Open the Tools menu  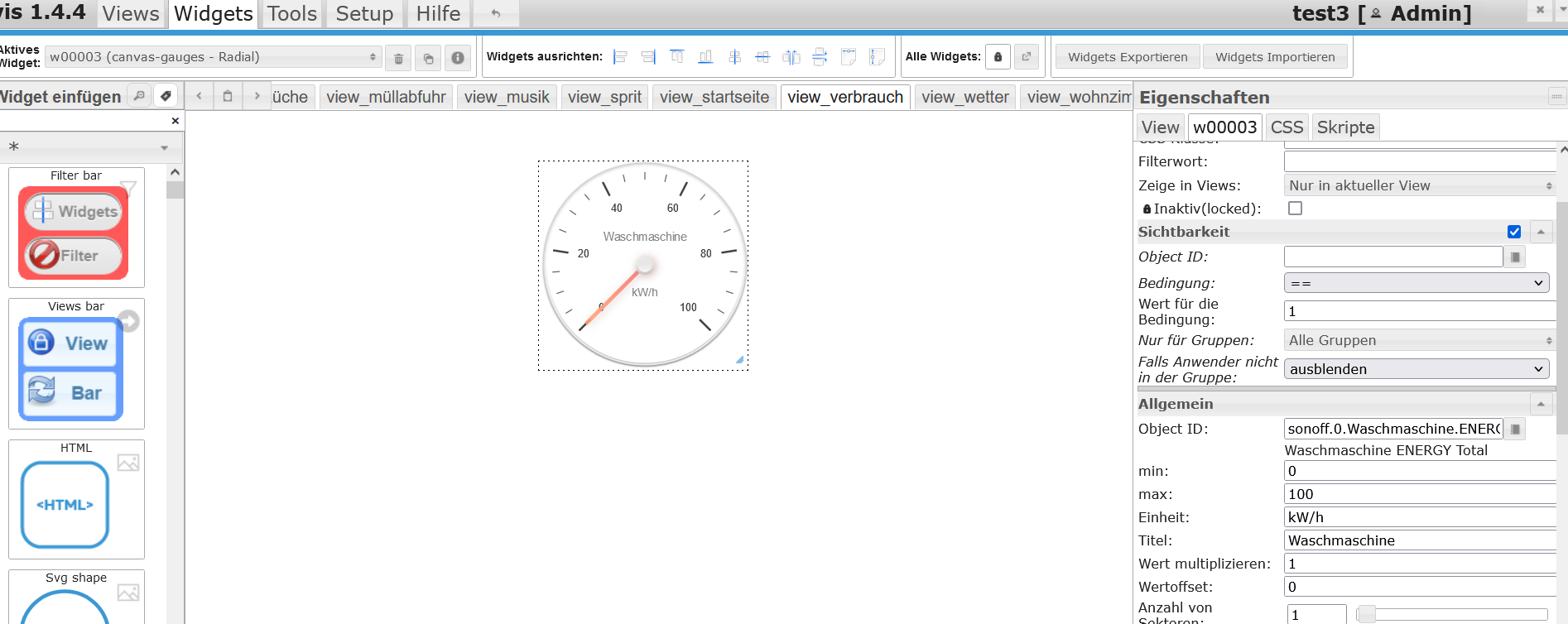[x=292, y=14]
